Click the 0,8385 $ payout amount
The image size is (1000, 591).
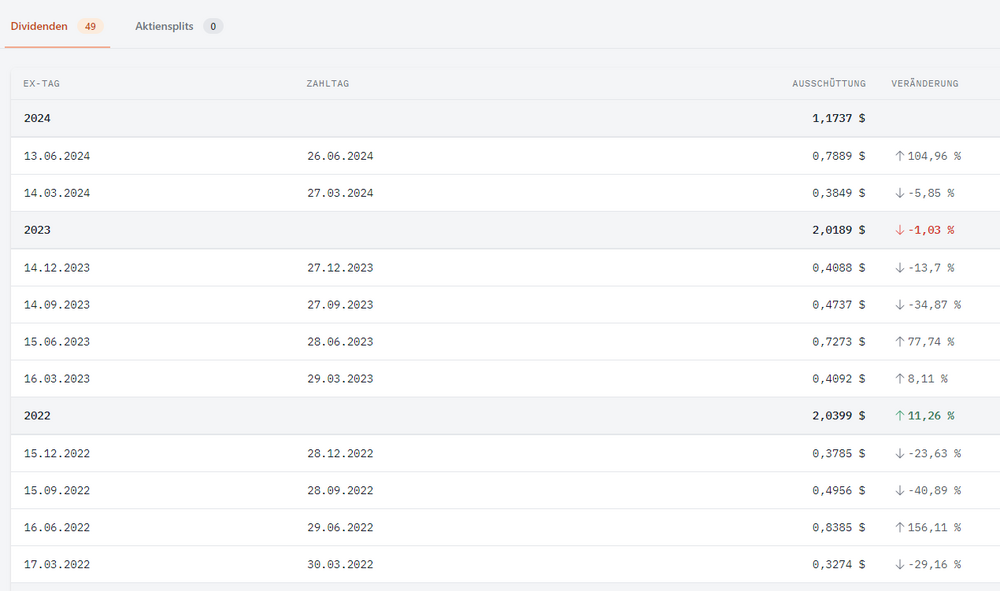(838, 528)
